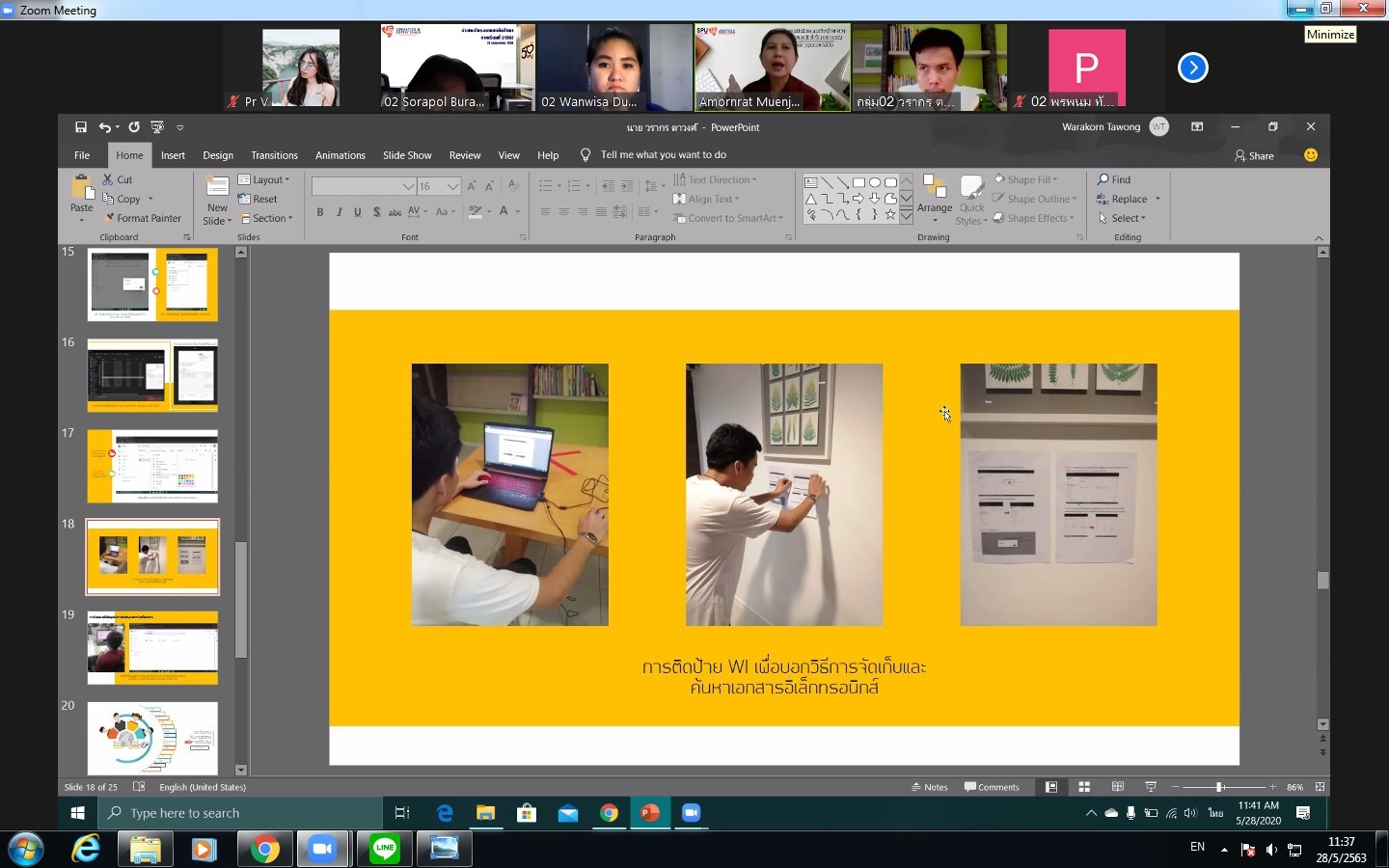Toggle Align Left for paragraph
This screenshot has width=1389, height=868.
click(x=545, y=212)
